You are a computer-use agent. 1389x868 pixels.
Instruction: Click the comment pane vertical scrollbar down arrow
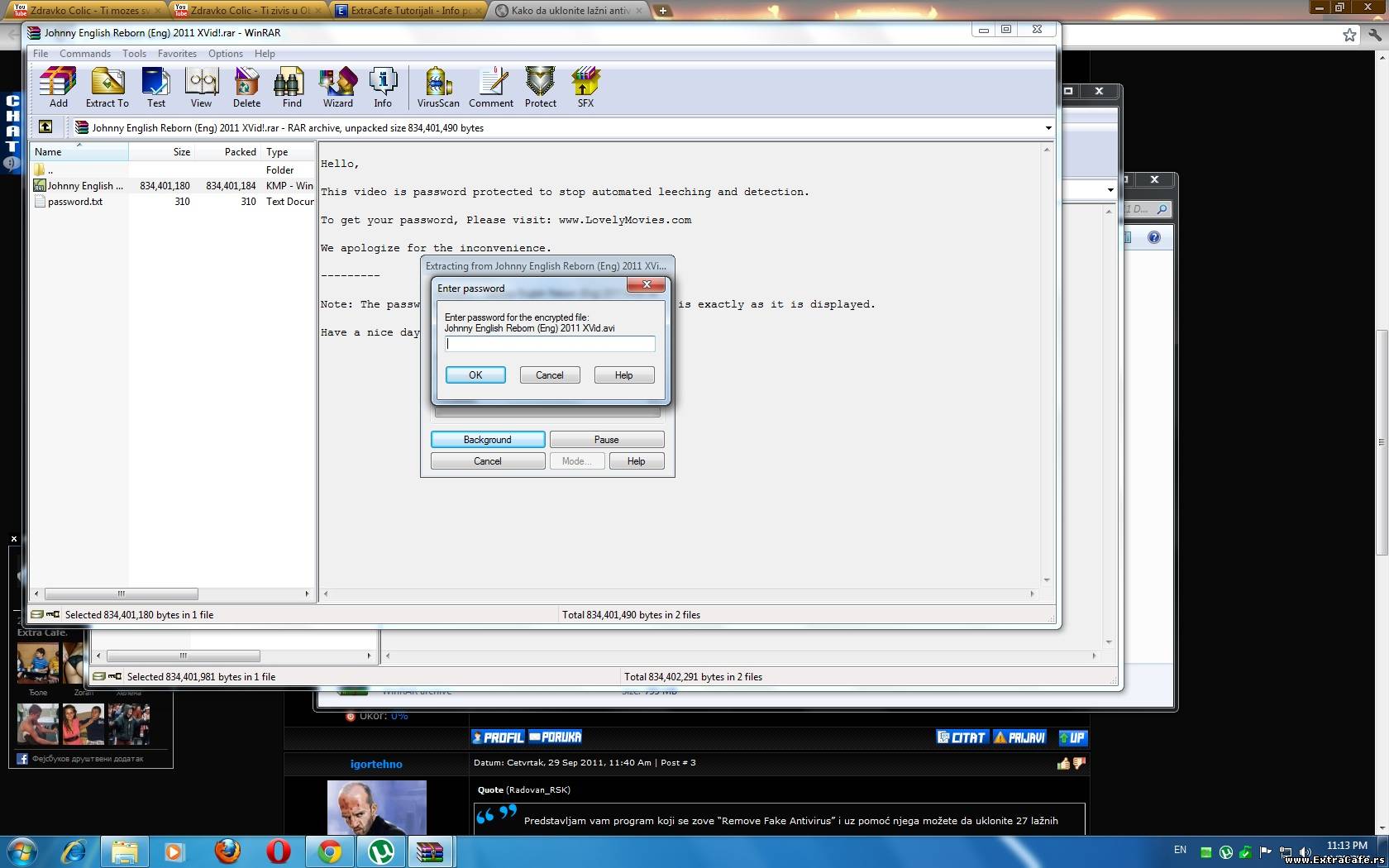tap(1047, 580)
